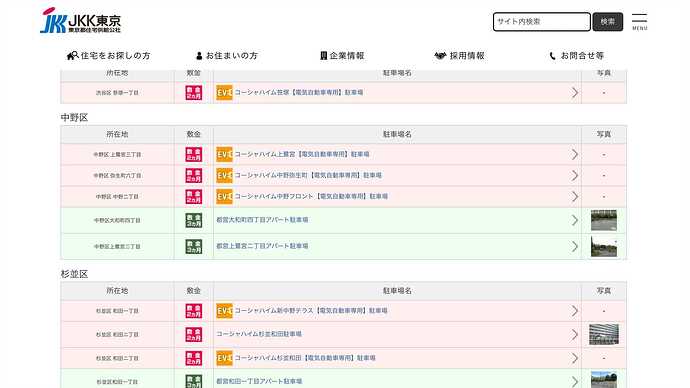Open the お住まいの方 menu

click(x=227, y=56)
